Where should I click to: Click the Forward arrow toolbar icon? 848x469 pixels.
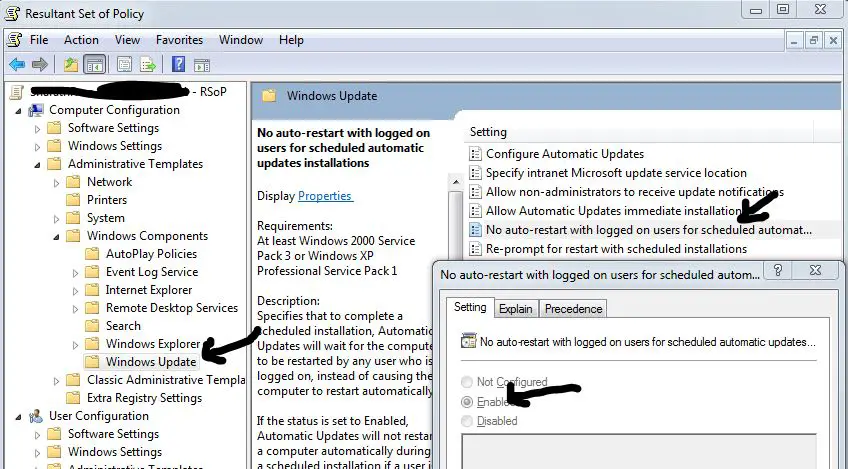[x=40, y=65]
